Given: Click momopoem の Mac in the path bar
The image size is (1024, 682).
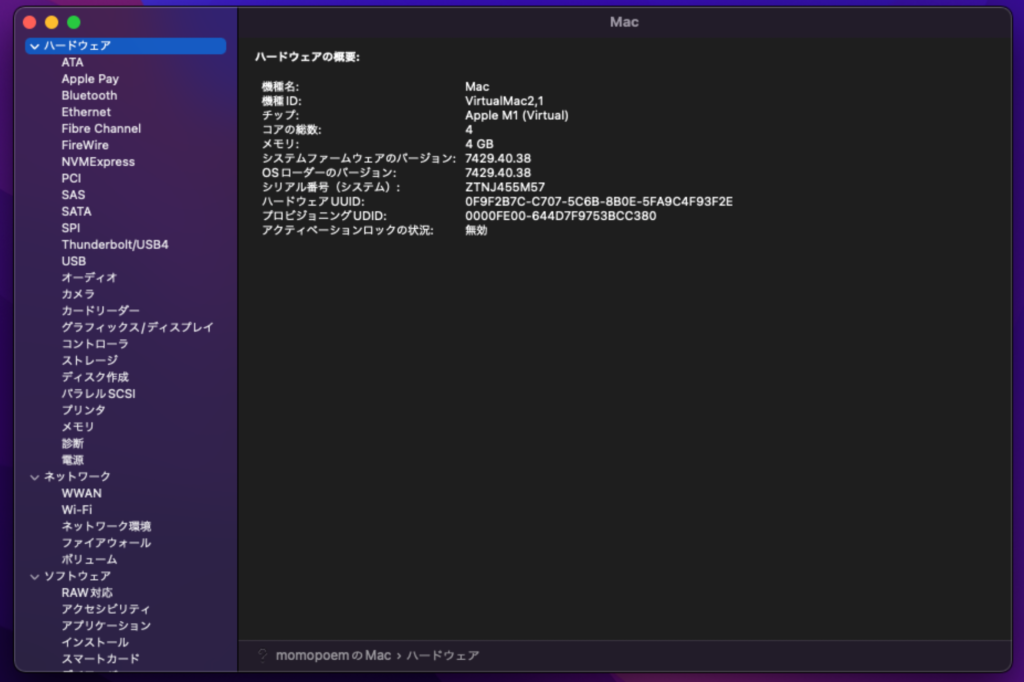Looking at the screenshot, I should [x=333, y=655].
